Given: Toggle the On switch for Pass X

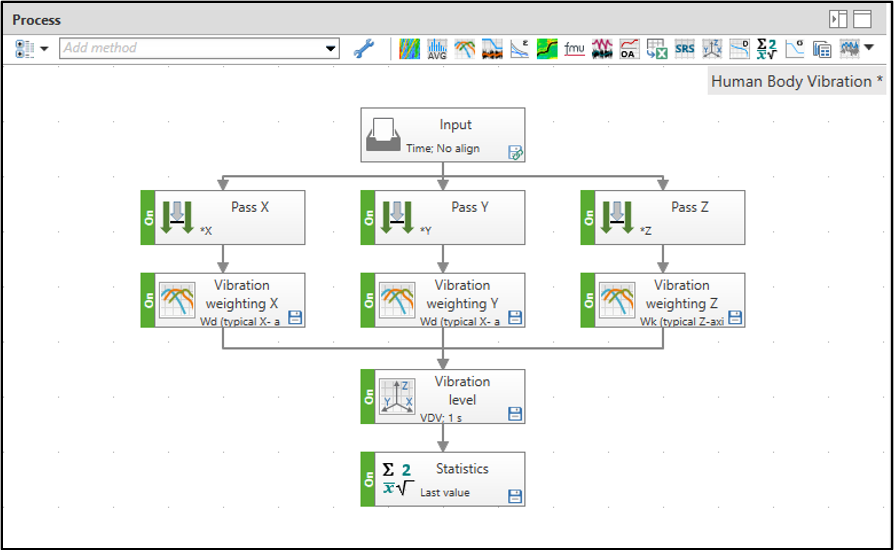Looking at the screenshot, I should pyautogui.click(x=148, y=218).
